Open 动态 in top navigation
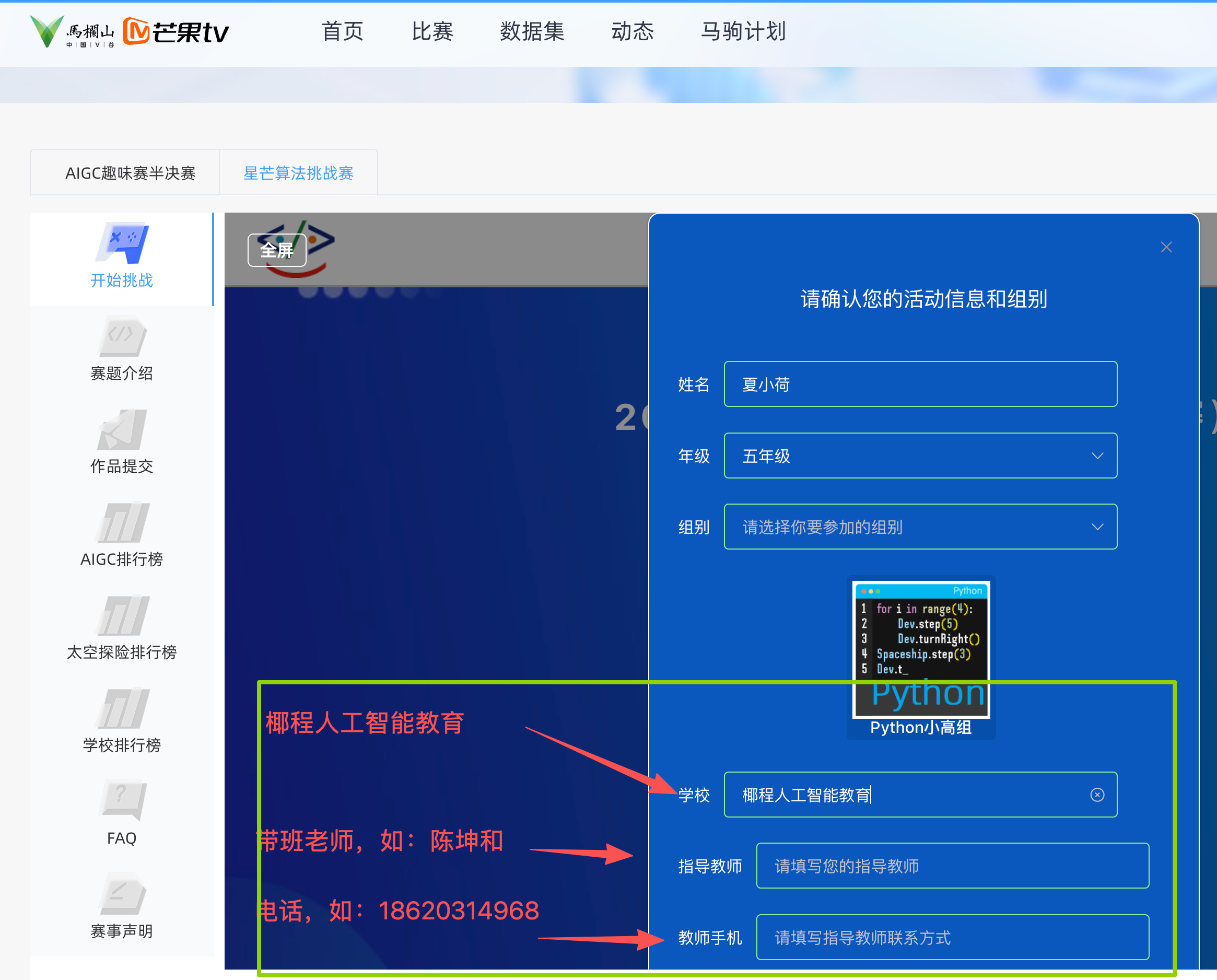 coord(633,32)
